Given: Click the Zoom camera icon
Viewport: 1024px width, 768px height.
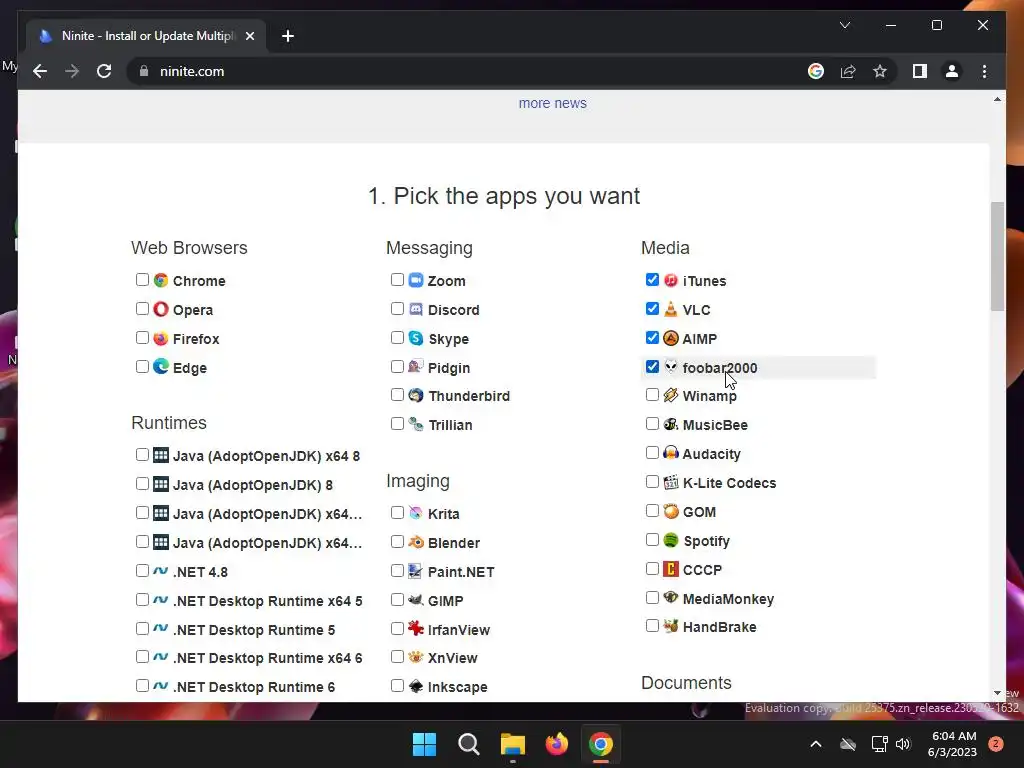Looking at the screenshot, I should point(416,280).
